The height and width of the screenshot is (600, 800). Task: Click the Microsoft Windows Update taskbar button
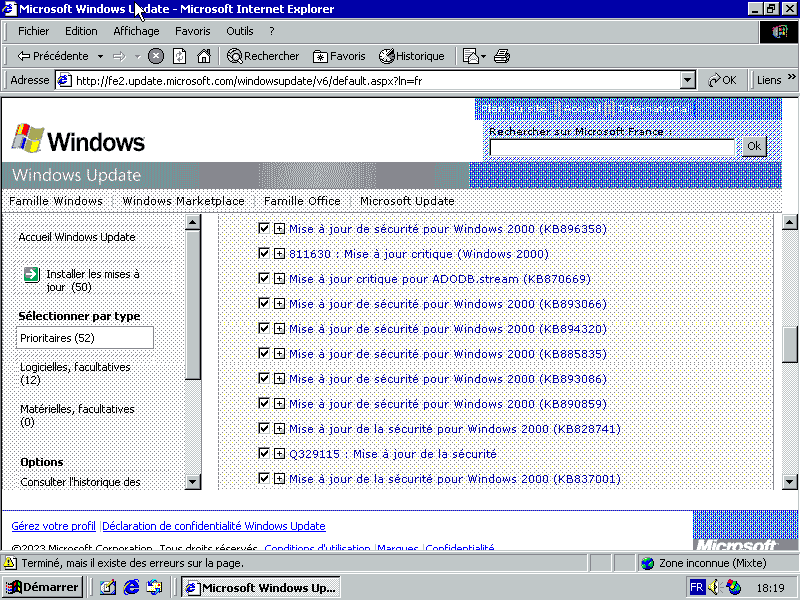260,587
